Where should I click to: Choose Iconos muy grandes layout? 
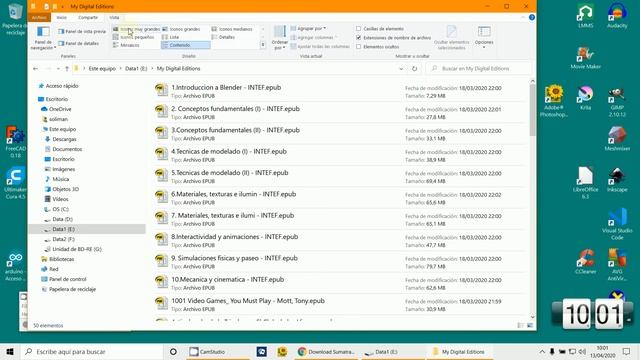tap(136, 29)
